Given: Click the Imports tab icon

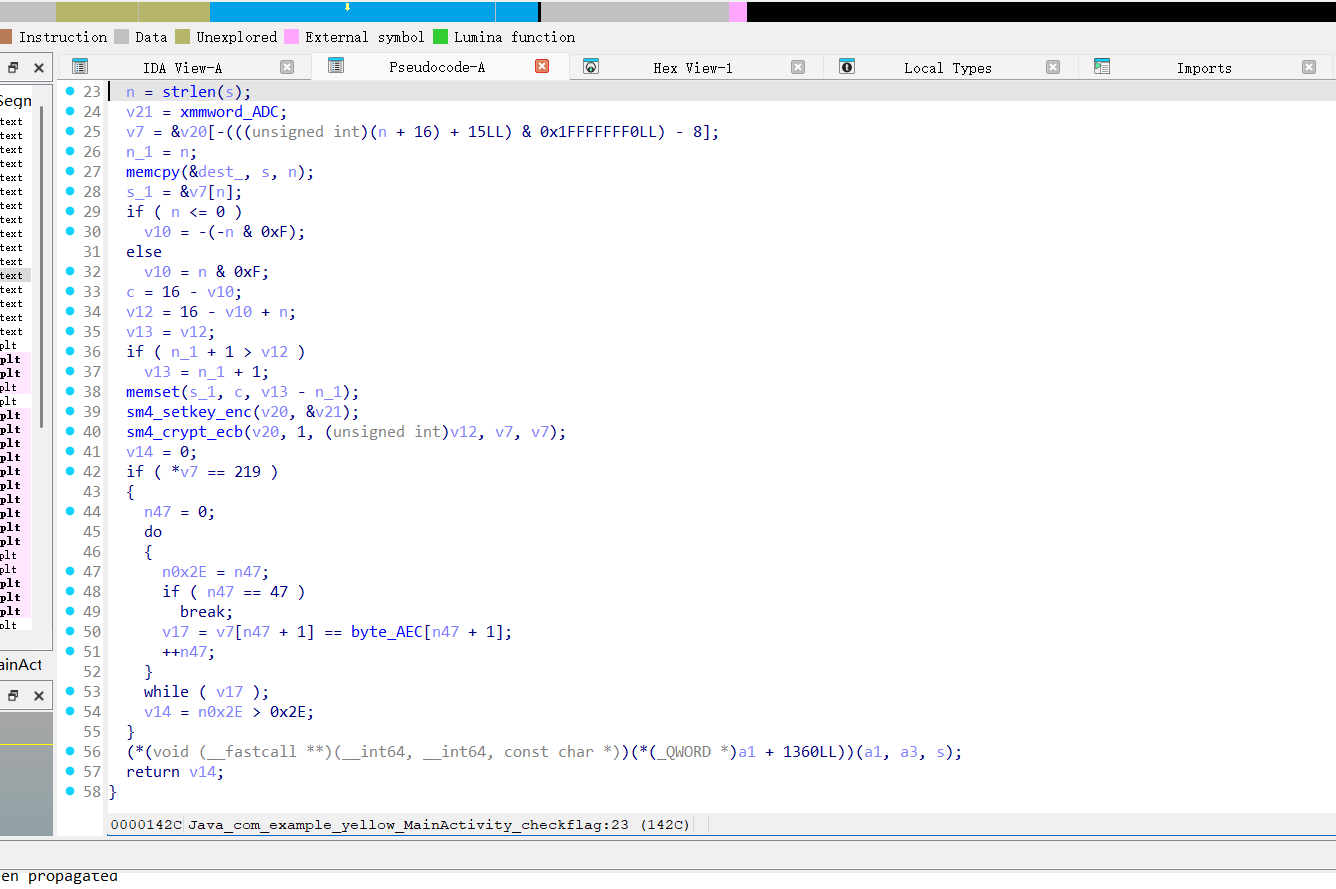Looking at the screenshot, I should (1102, 67).
